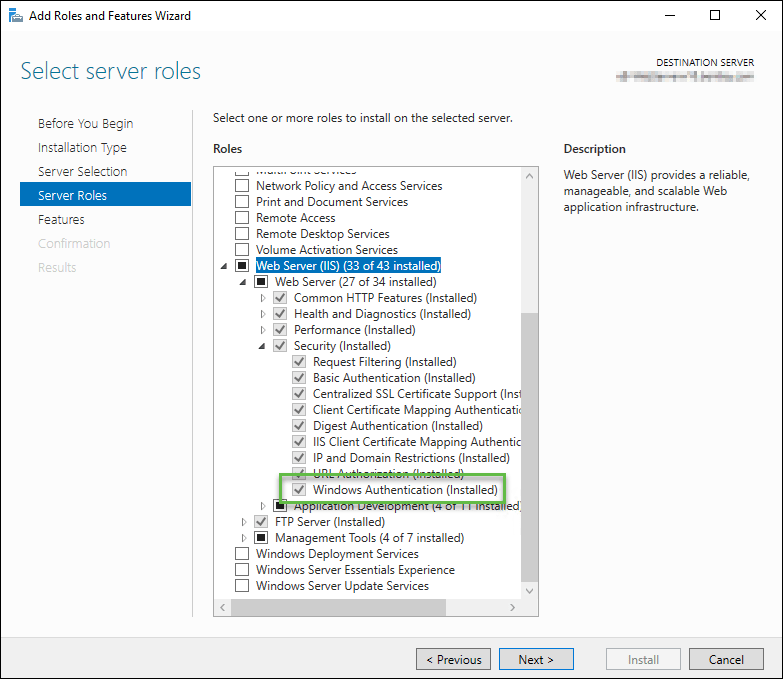Maximize the wizard window
The image size is (783, 679).
click(x=715, y=15)
